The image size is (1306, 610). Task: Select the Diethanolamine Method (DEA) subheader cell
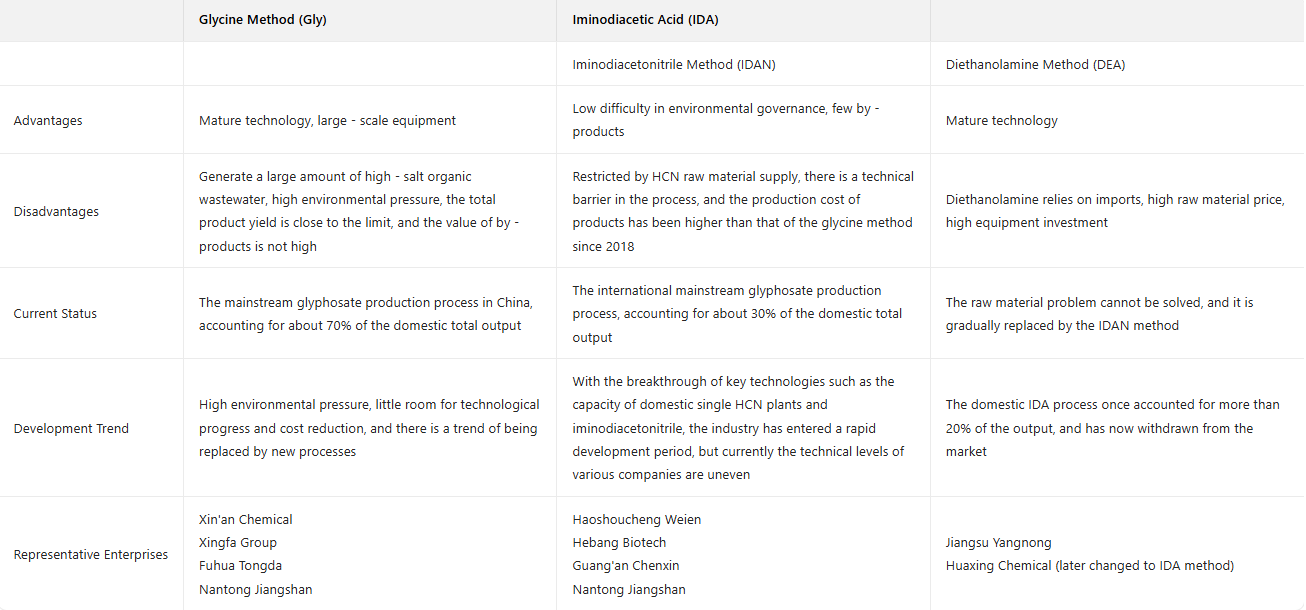pos(1034,64)
